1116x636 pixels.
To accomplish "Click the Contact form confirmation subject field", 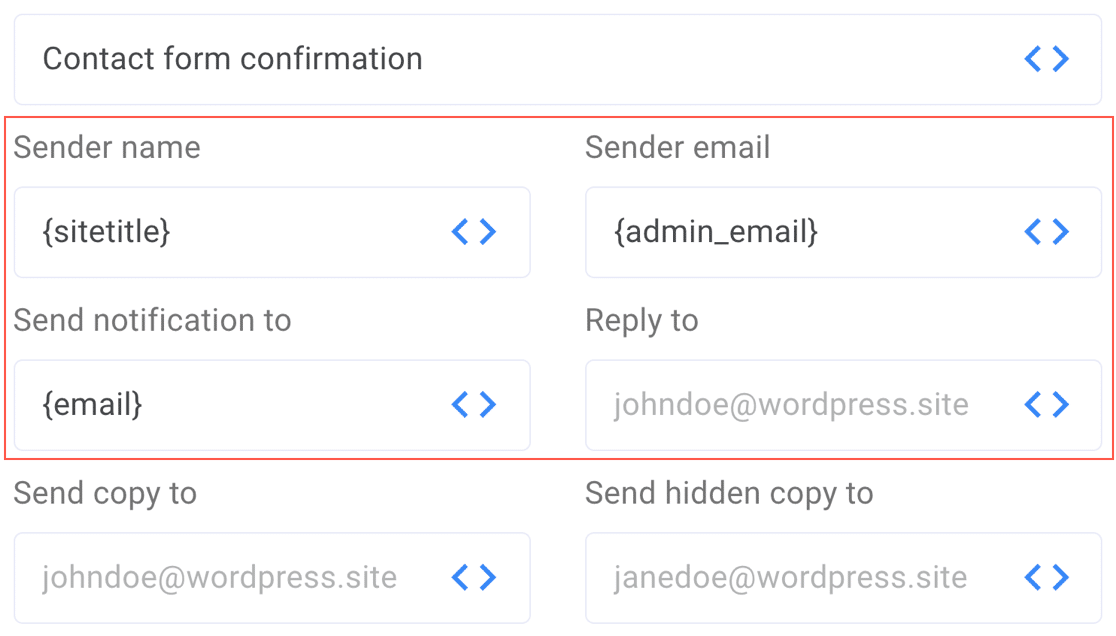I will 558,59.
